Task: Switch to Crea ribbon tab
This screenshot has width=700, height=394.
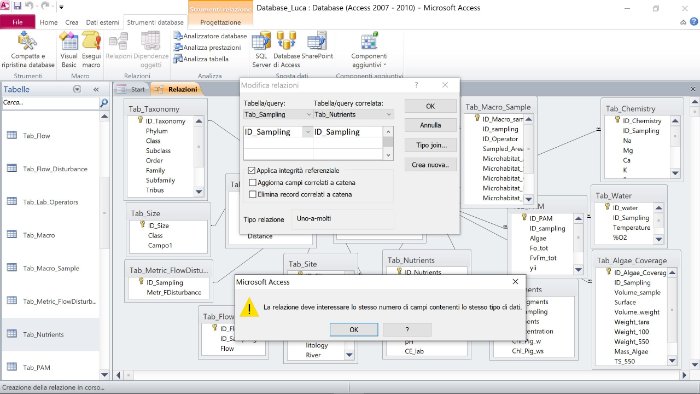Action: click(x=71, y=22)
